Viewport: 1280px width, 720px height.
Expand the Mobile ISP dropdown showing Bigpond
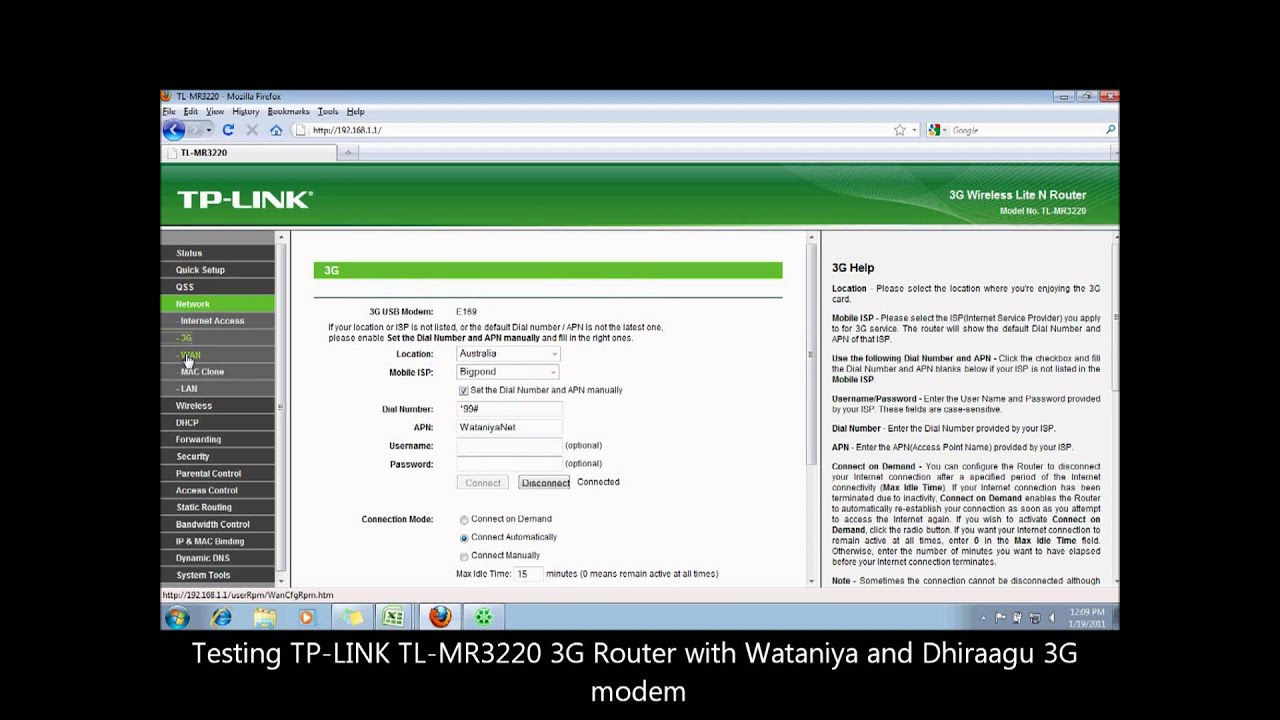(x=508, y=372)
